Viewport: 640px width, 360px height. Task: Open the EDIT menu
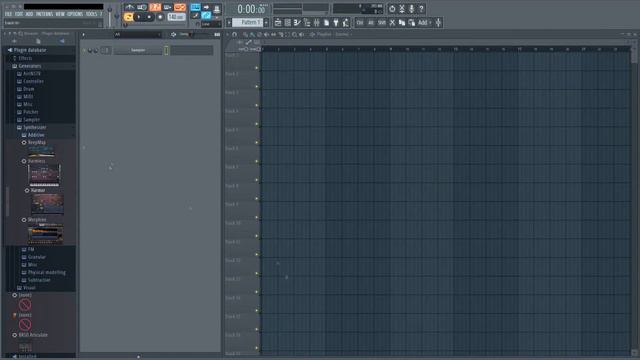pyautogui.click(x=19, y=14)
